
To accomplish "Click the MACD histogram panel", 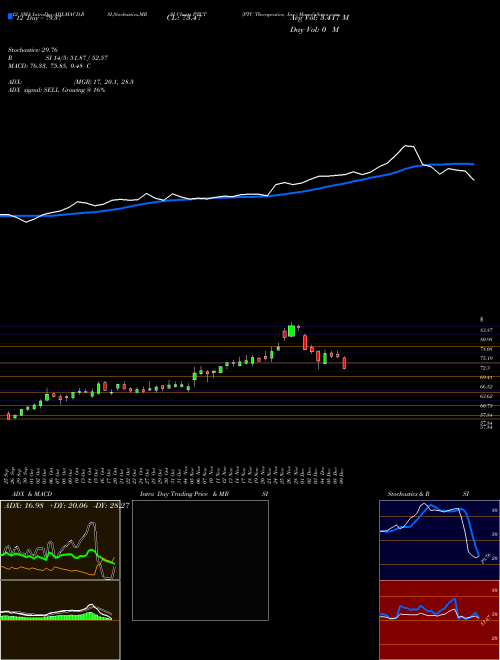I will [x=60, y=620].
